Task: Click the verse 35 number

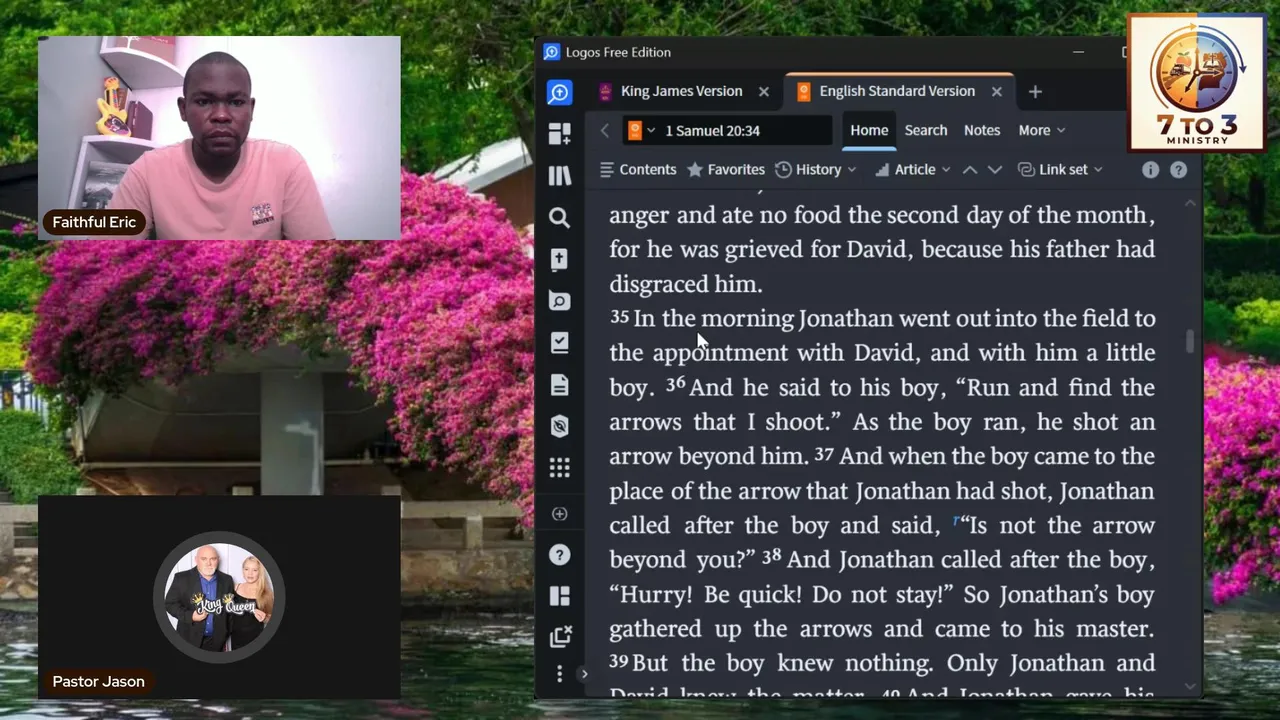Action: (620, 317)
